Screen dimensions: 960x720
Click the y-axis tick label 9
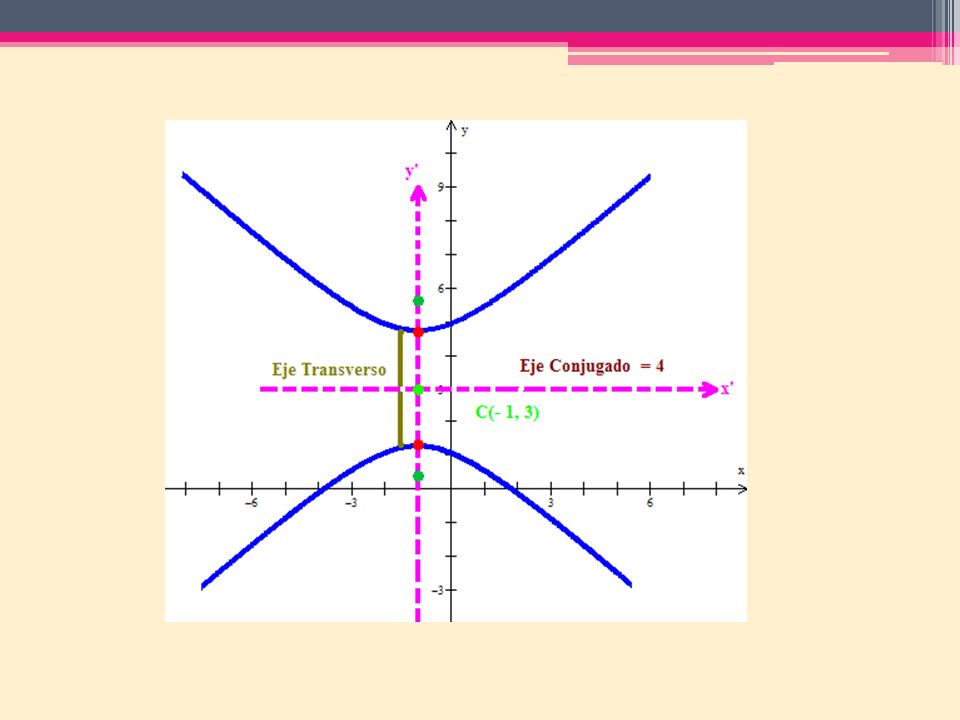tap(441, 187)
